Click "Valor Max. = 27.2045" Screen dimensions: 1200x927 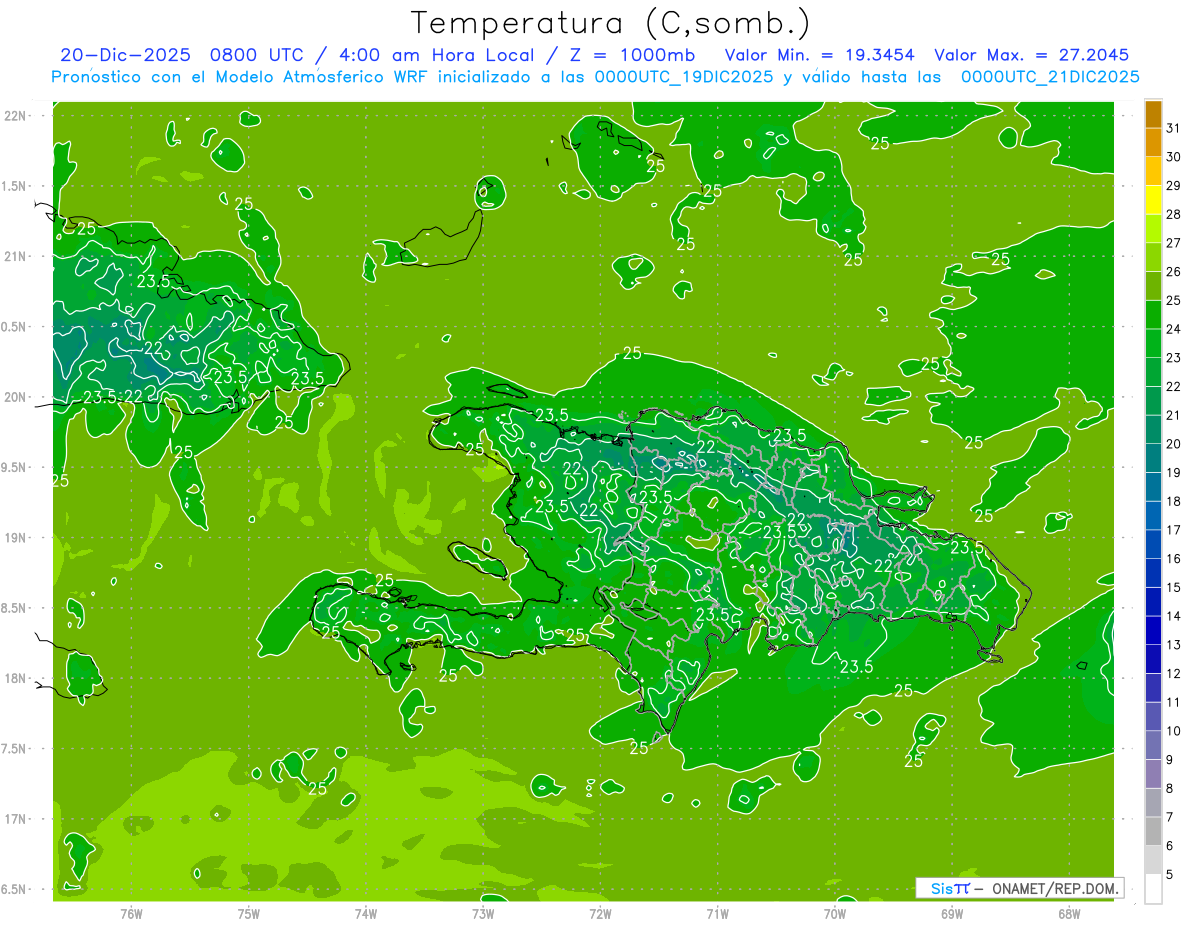[x=1031, y=55]
